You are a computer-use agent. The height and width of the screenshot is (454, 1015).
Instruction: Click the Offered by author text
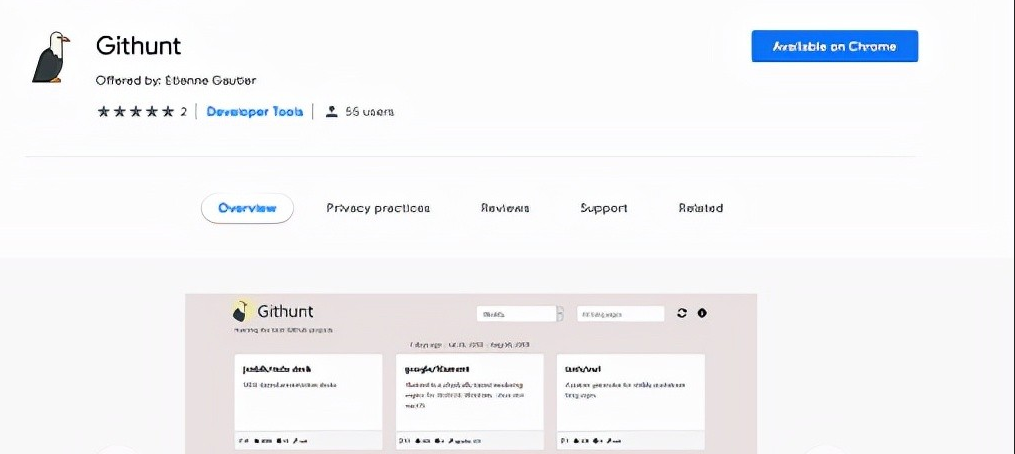point(176,80)
